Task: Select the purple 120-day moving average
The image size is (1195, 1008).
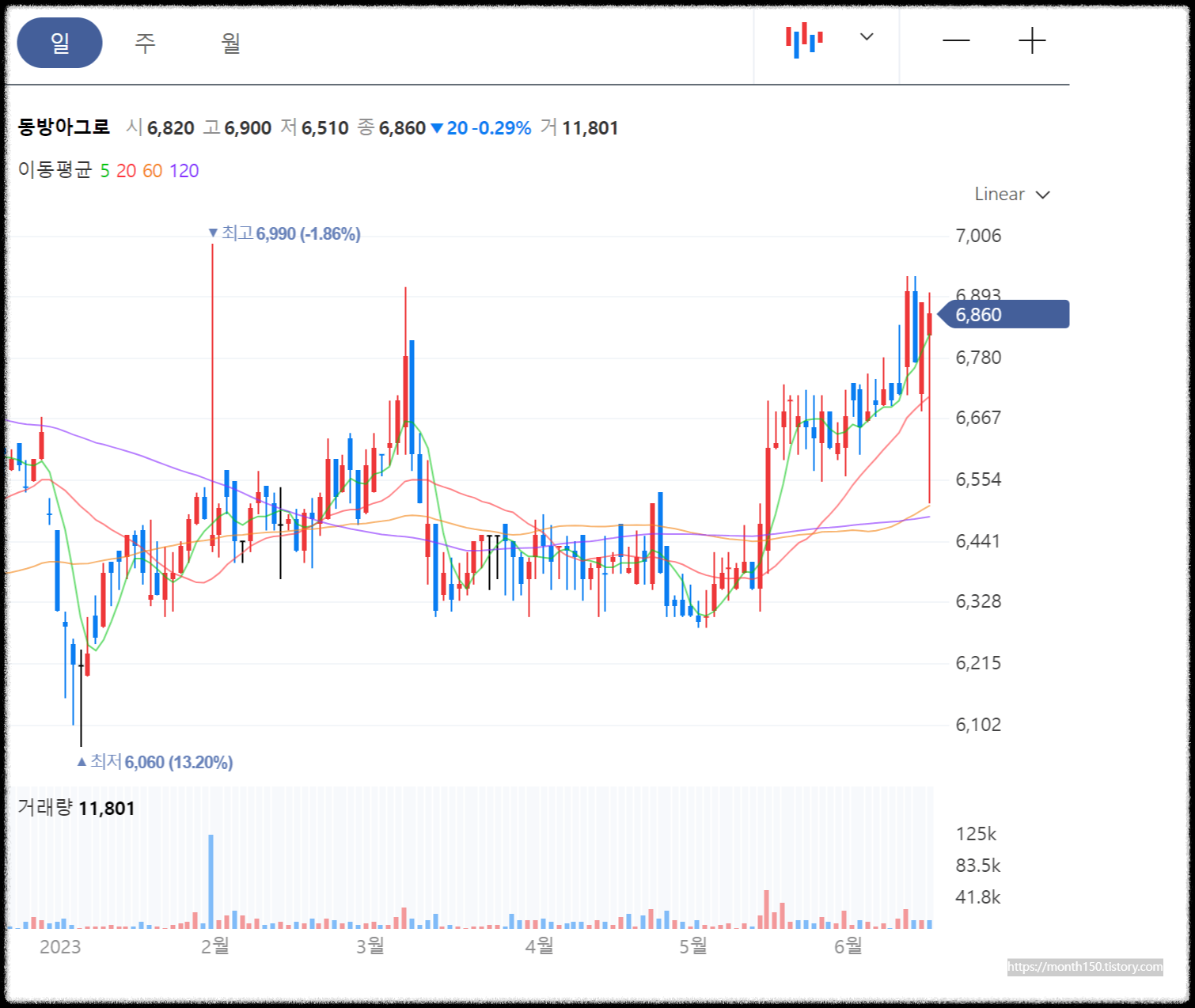Action: (x=184, y=171)
